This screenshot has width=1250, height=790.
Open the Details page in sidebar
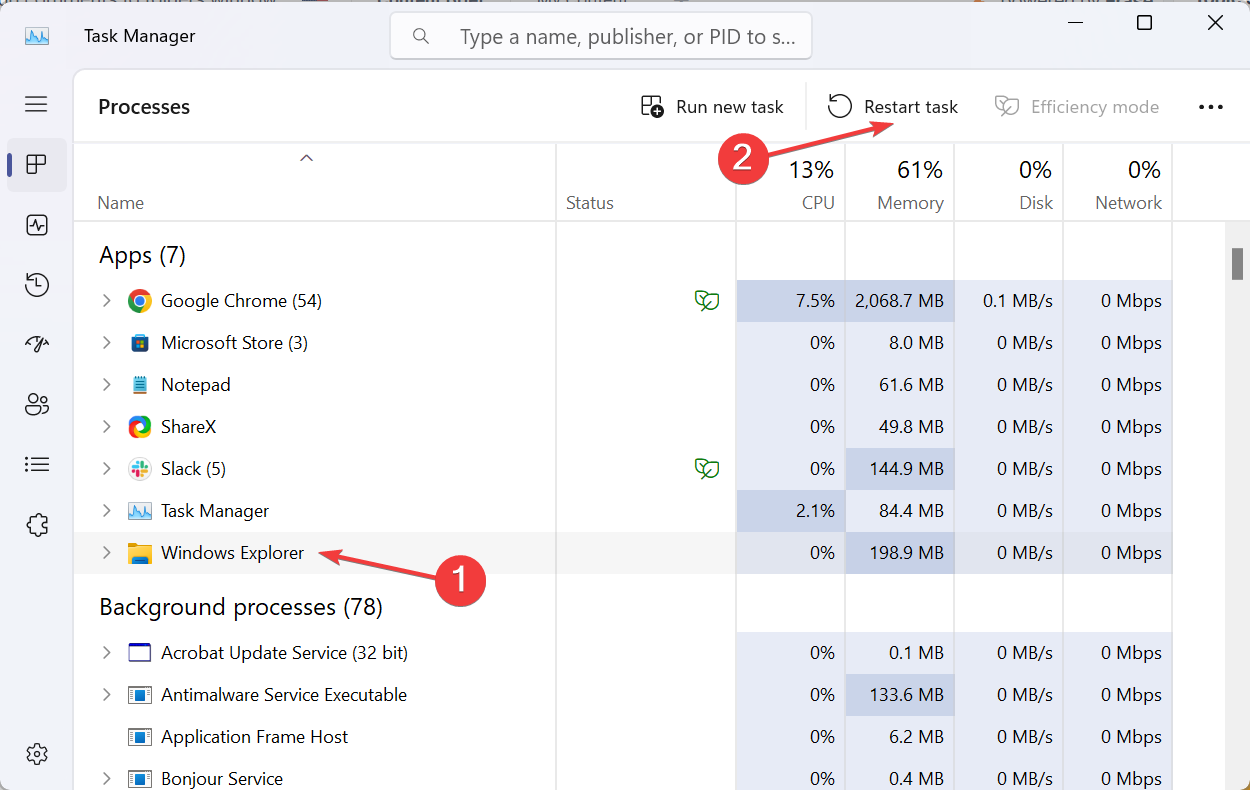[37, 464]
